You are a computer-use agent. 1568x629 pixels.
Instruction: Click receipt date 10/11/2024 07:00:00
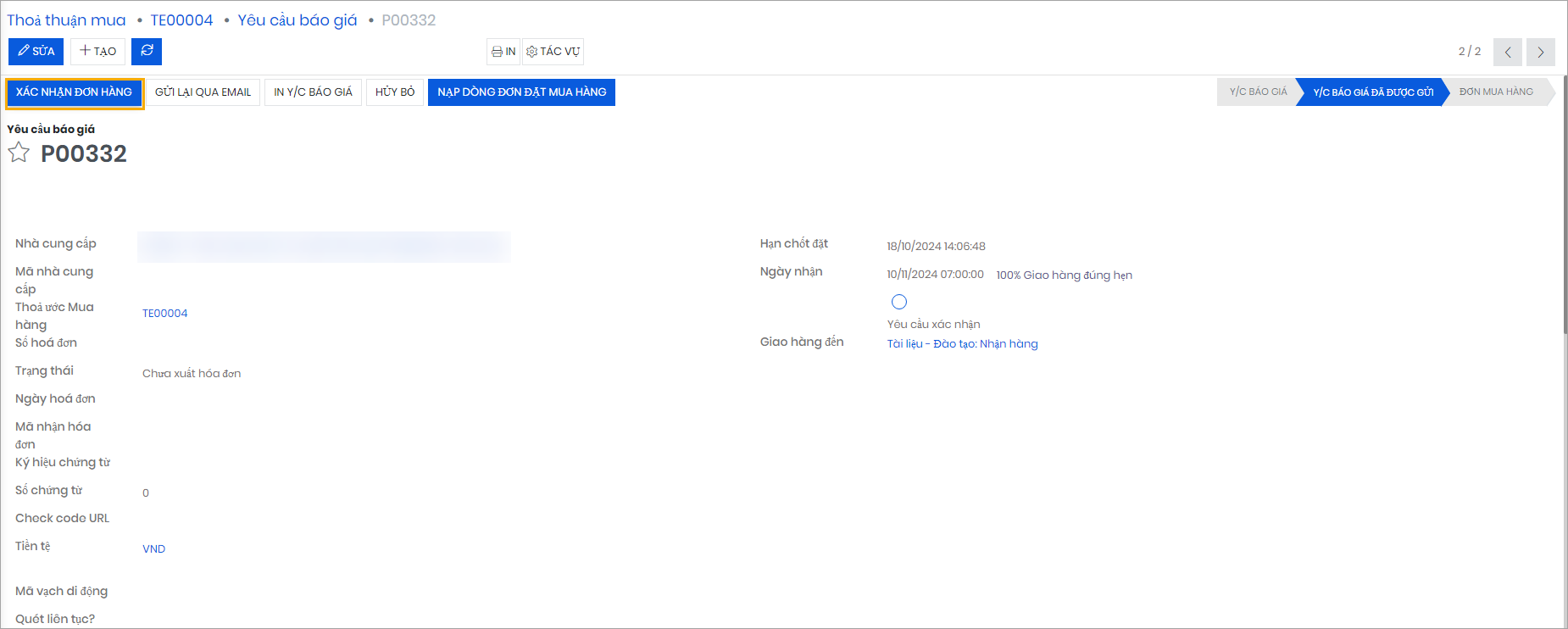936,275
